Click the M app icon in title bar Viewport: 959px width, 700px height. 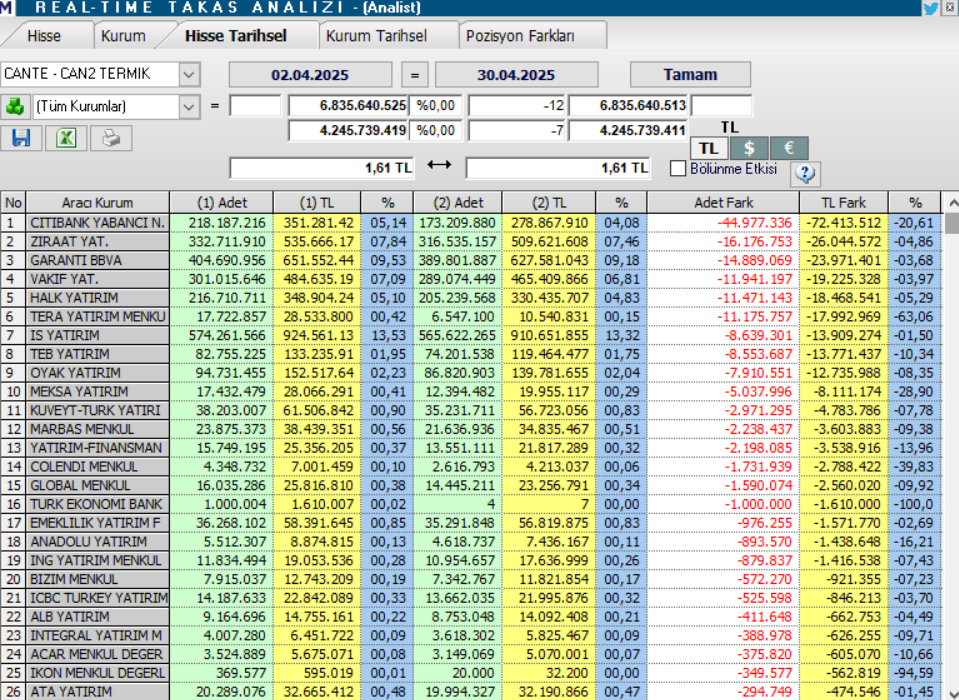pyautogui.click(x=6, y=8)
